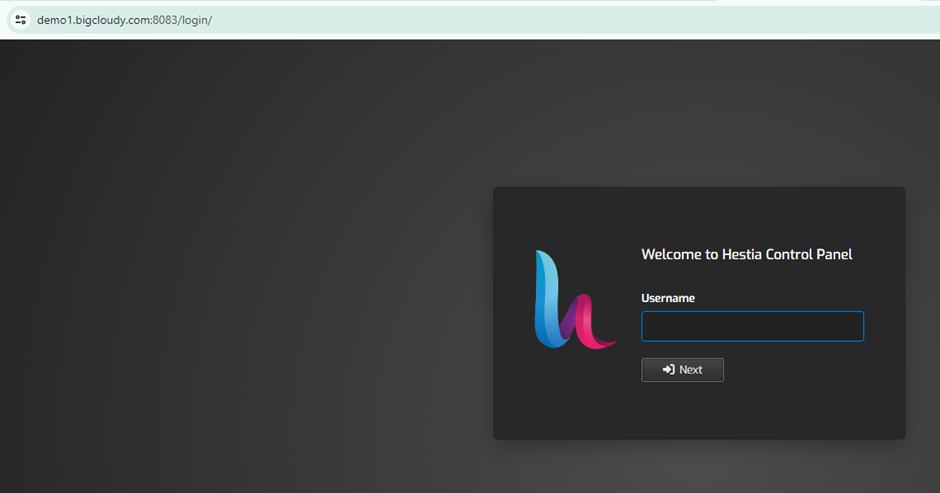Click the Next button

(x=682, y=370)
